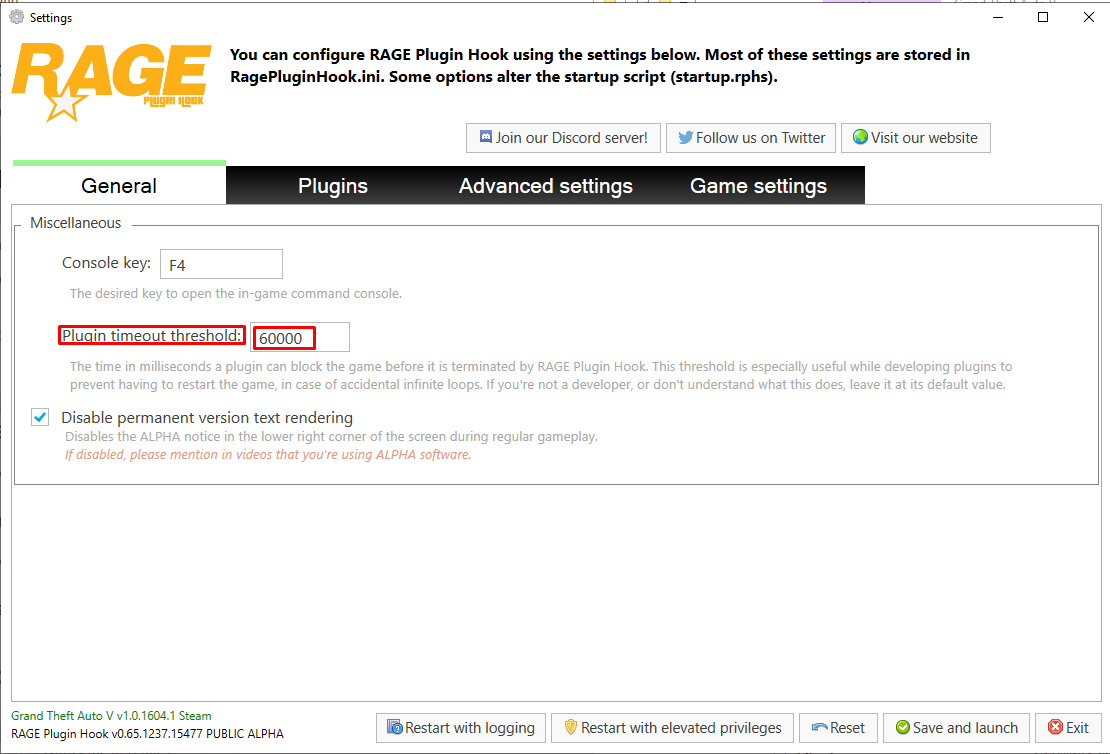Click the Plugin timeout threshold label

point(151,336)
